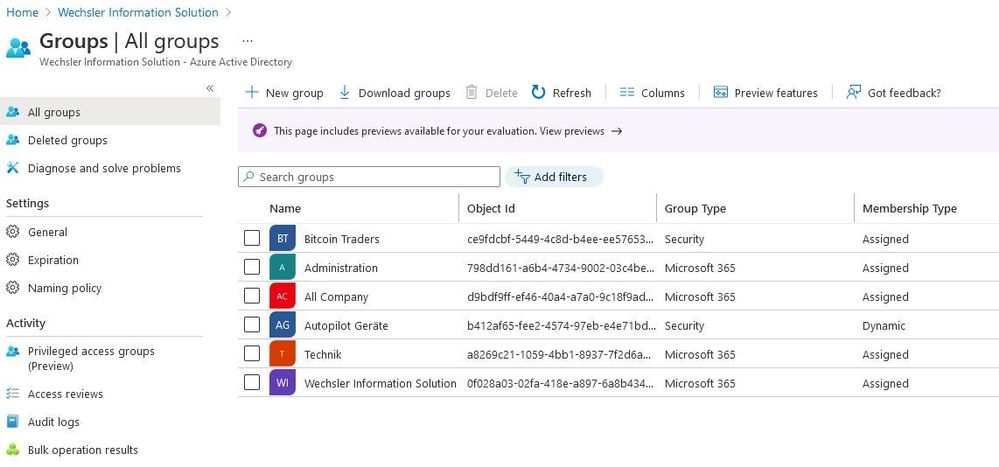This screenshot has width=999, height=467.
Task: Click the Bulk operation results icon
Action: tap(13, 450)
